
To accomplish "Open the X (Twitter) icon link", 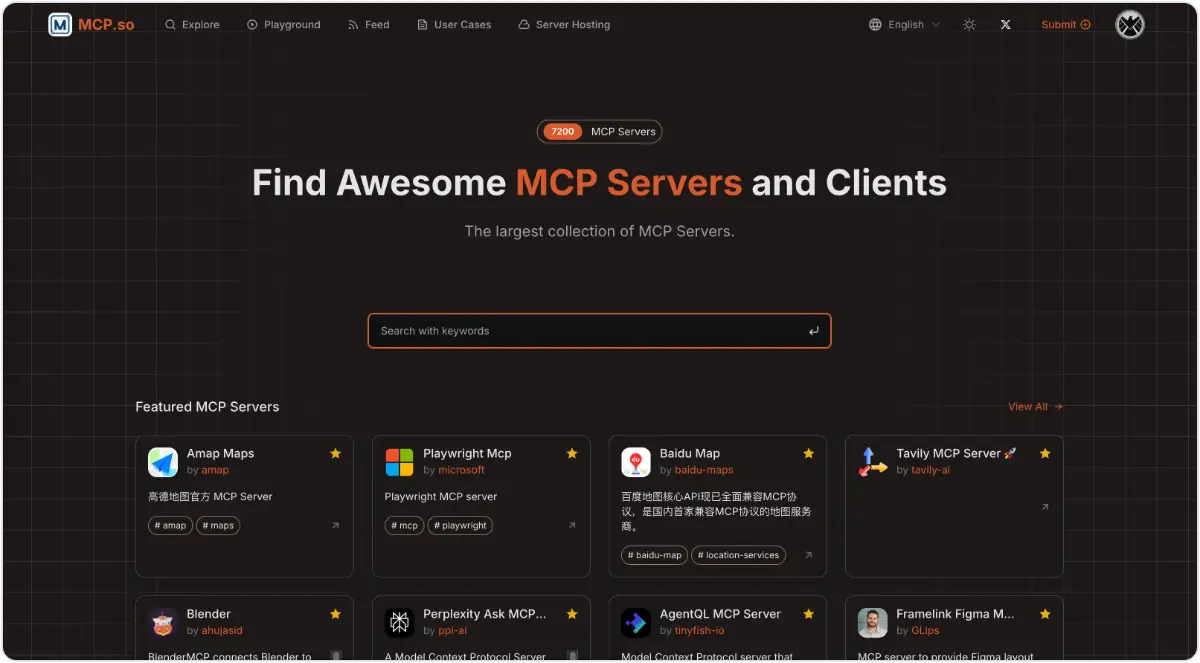I will click(1006, 25).
